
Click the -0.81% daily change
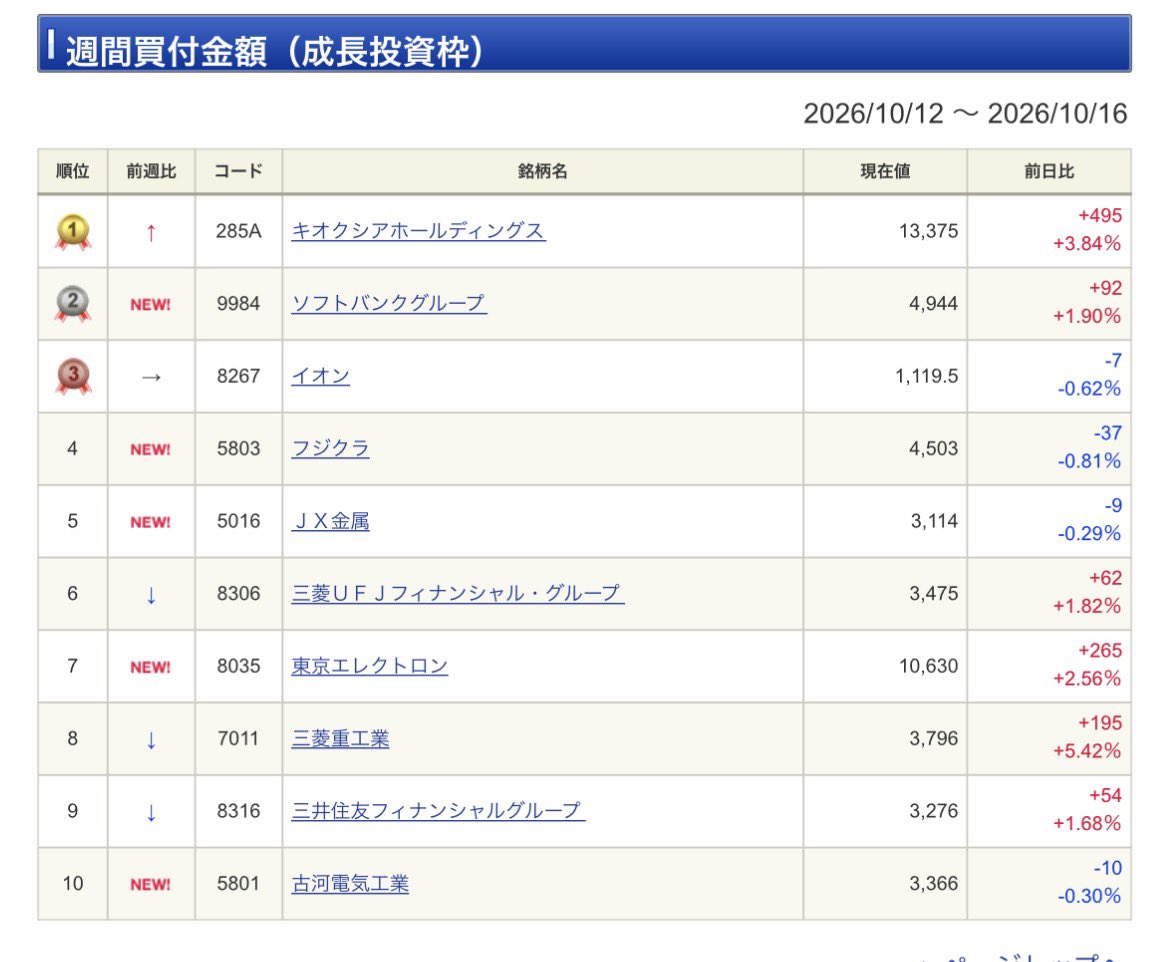(x=1089, y=461)
